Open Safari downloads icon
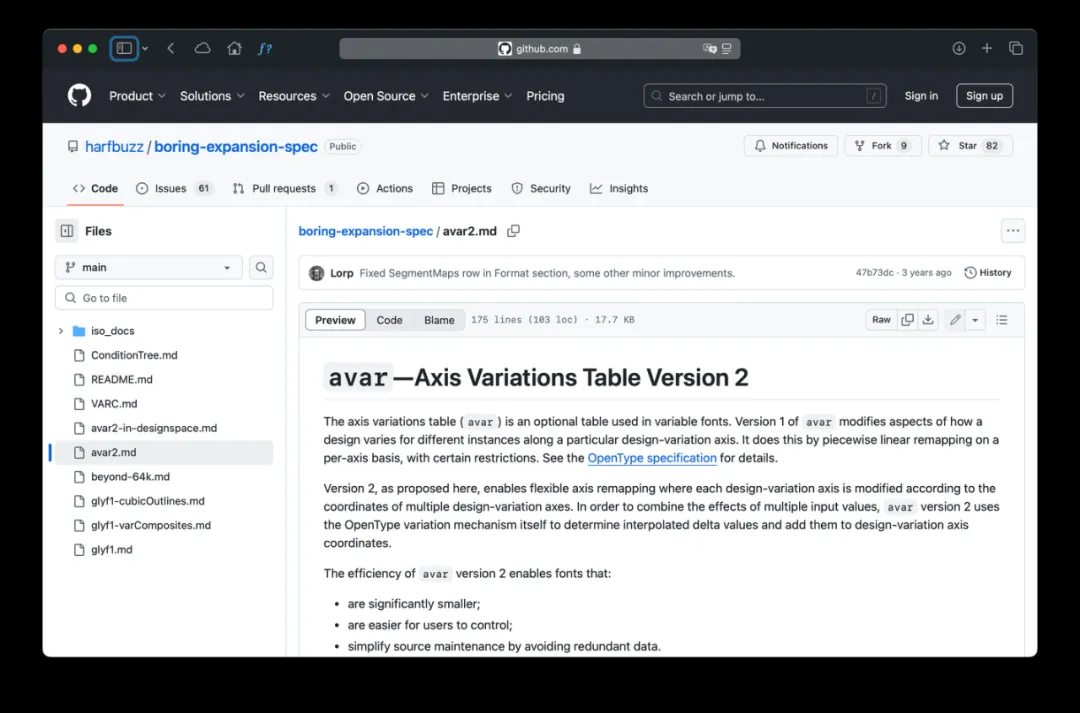The height and width of the screenshot is (713, 1080). pos(959,48)
